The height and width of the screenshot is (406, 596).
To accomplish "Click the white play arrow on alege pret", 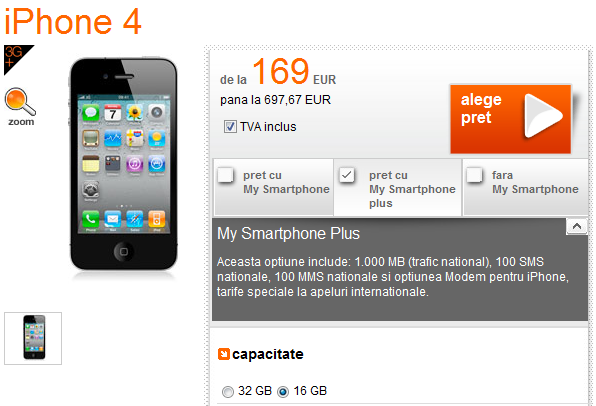I will 543,116.
